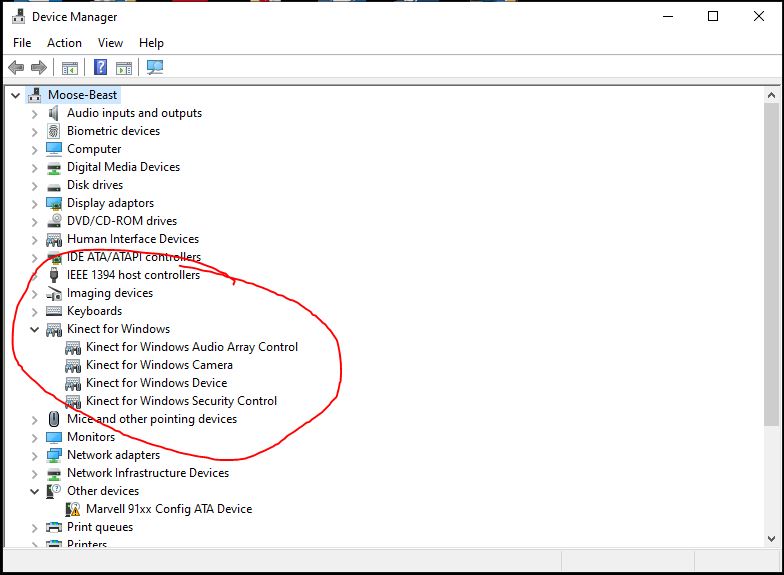The image size is (784, 575).
Task: Click the Digital Media Devices icon
Action: click(x=54, y=168)
